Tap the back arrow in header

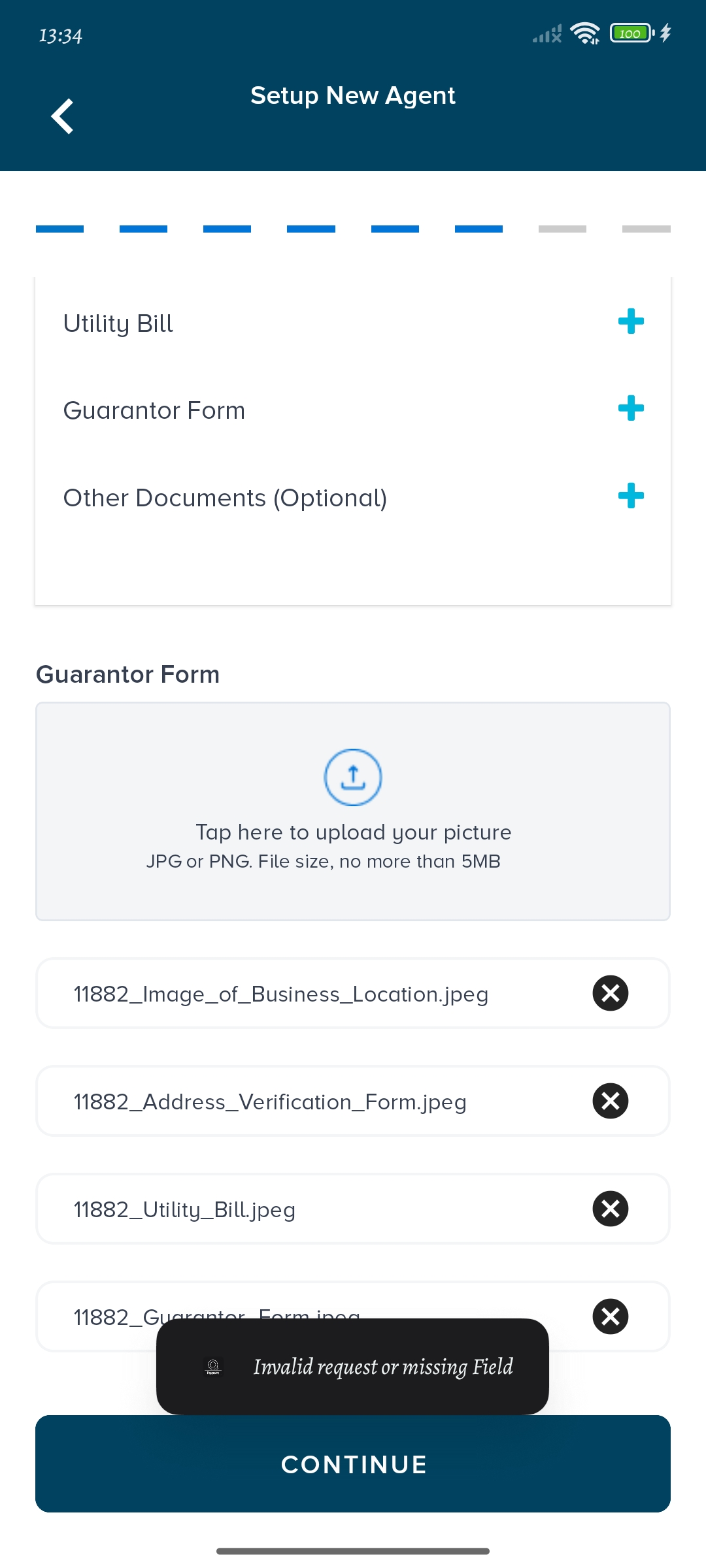[62, 116]
